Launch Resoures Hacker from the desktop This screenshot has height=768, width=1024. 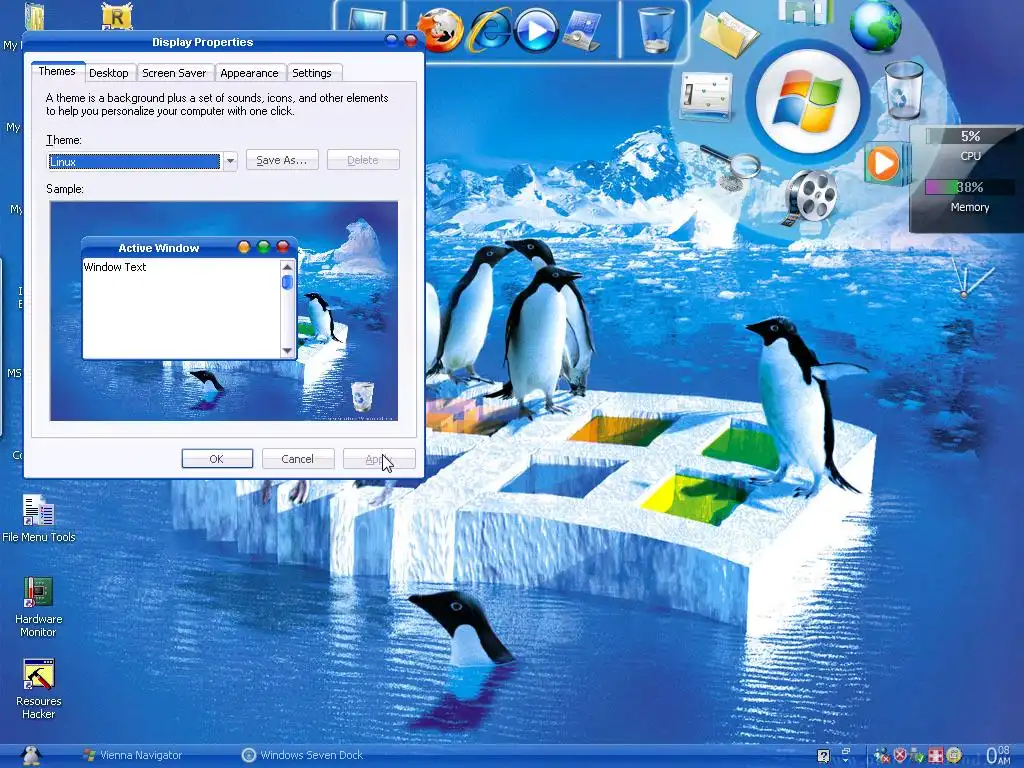pyautogui.click(x=39, y=690)
